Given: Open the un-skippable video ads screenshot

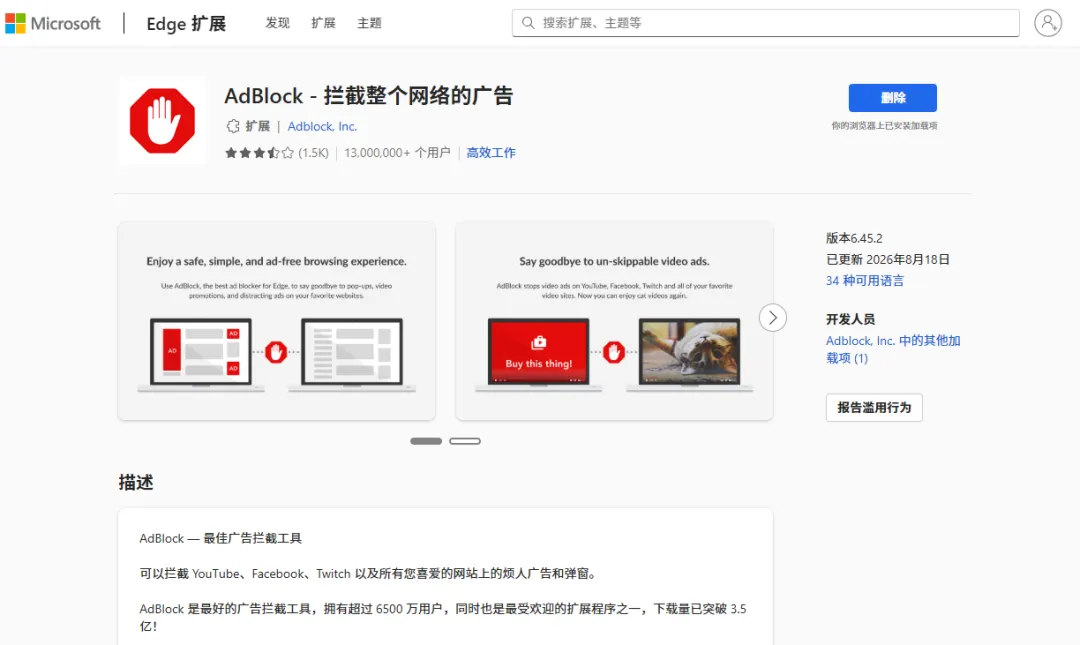Looking at the screenshot, I should [x=614, y=321].
